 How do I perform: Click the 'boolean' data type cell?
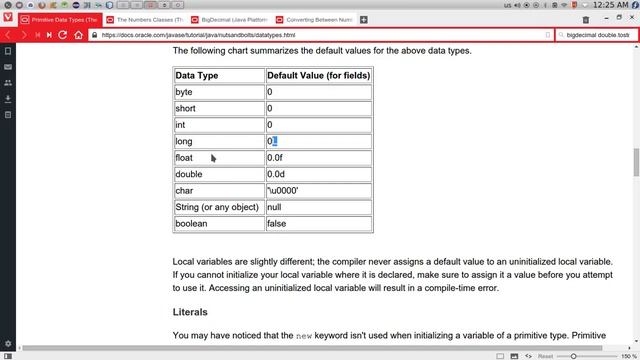point(219,224)
